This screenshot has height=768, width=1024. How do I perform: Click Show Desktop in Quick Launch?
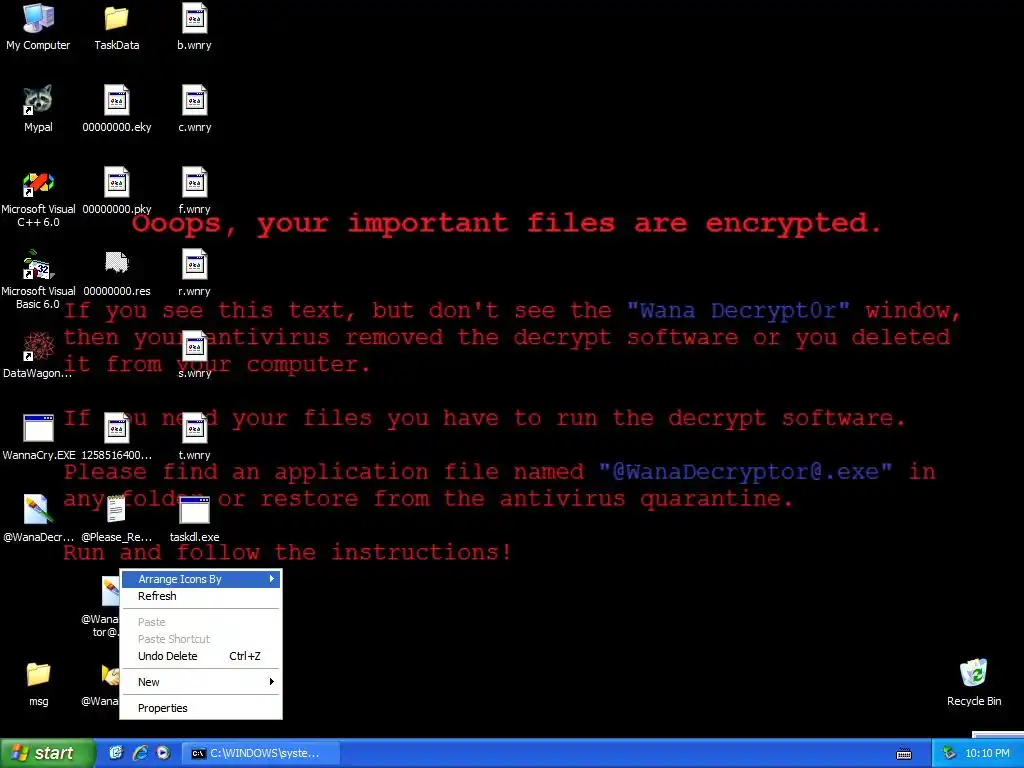pyautogui.click(x=116, y=753)
